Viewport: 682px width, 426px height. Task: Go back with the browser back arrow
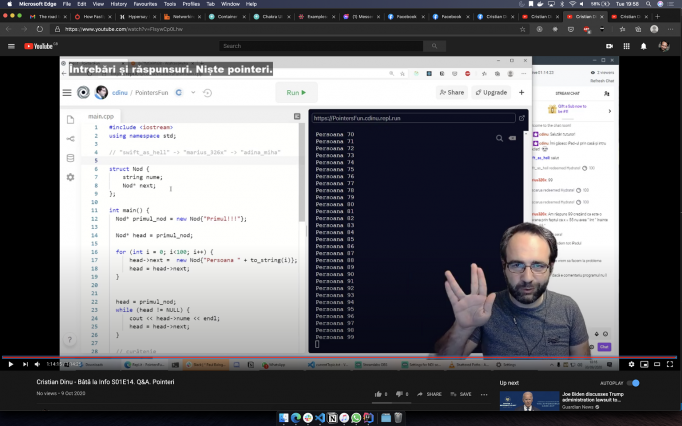8,29
